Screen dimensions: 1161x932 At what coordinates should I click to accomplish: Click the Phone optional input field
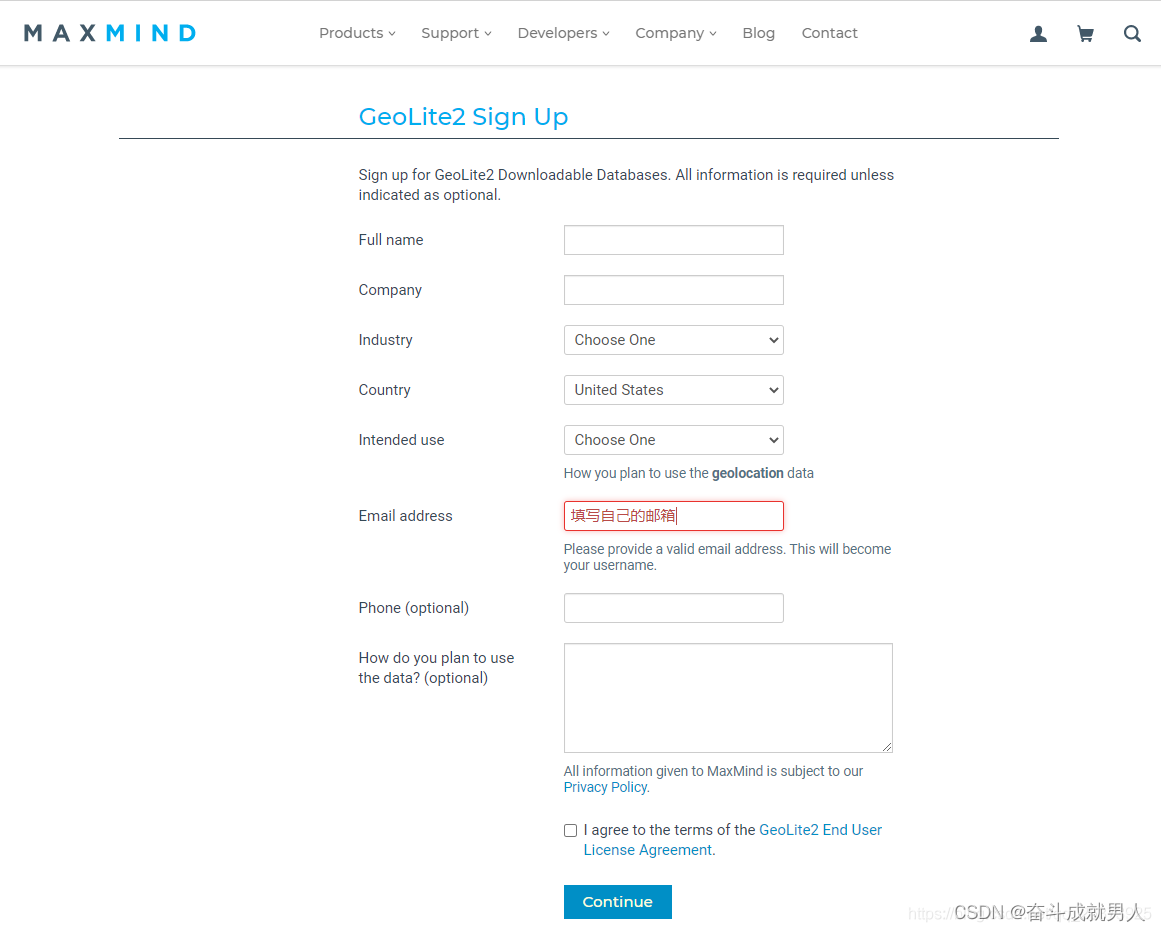(673, 608)
